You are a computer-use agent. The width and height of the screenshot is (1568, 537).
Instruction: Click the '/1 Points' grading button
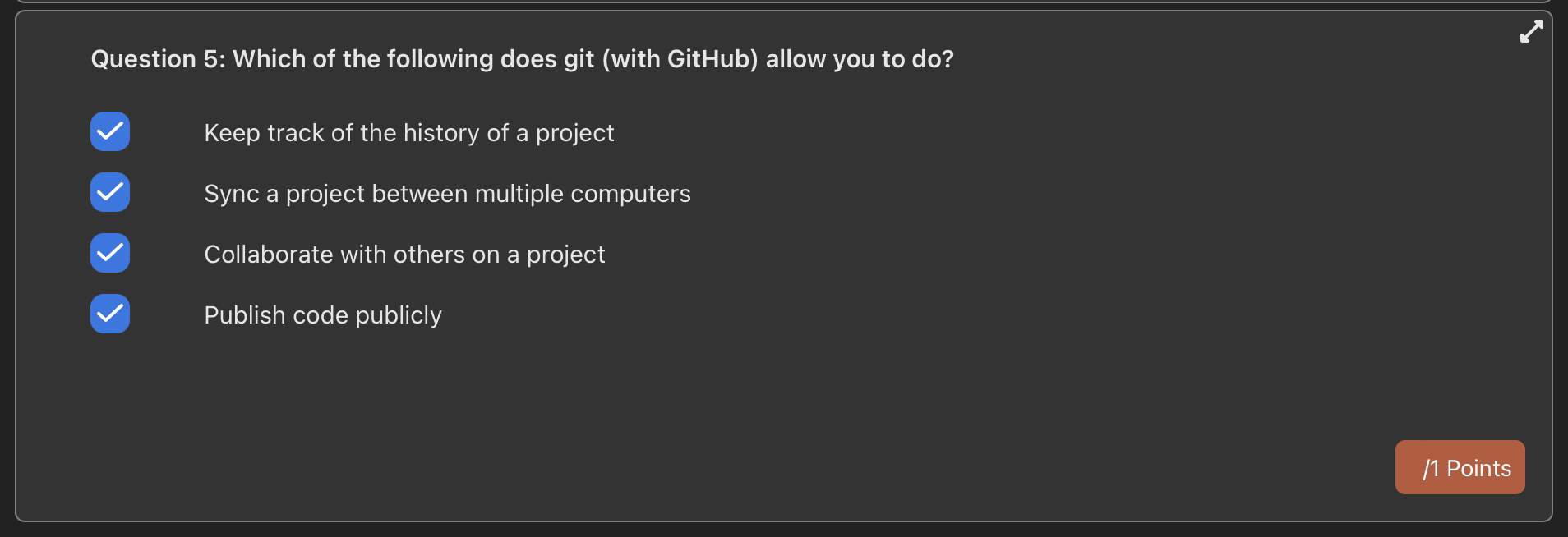click(x=1461, y=467)
